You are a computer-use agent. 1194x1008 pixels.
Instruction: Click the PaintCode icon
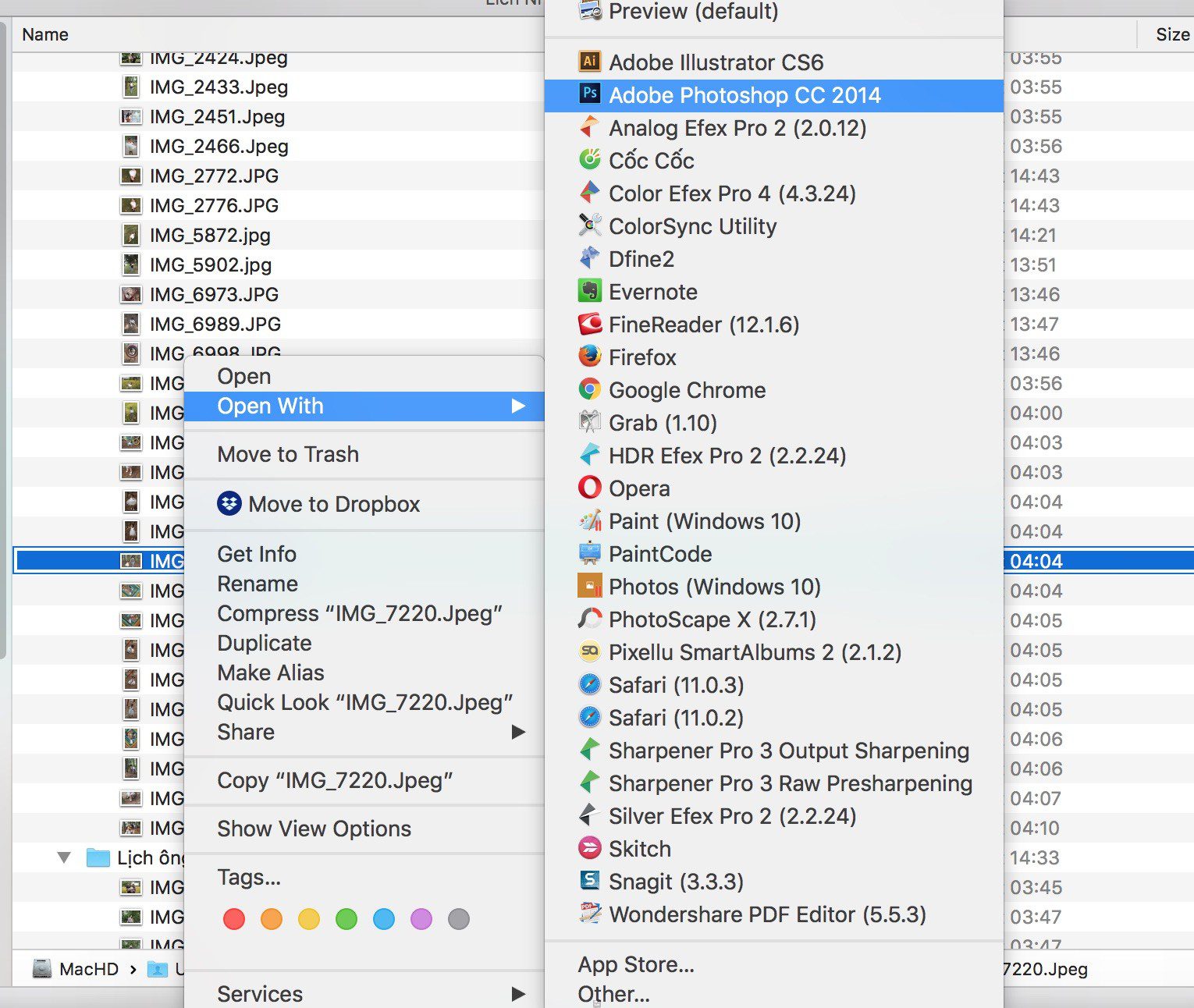[x=589, y=552]
